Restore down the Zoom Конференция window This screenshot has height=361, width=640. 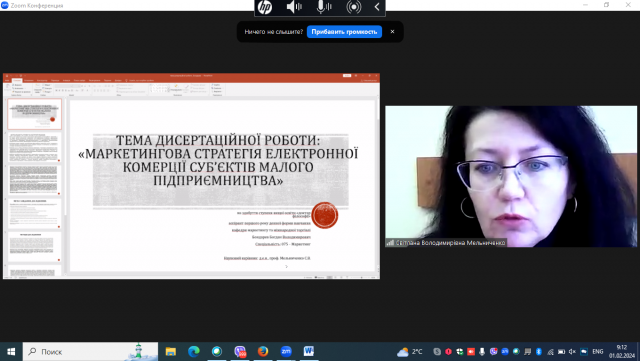[607, 5]
